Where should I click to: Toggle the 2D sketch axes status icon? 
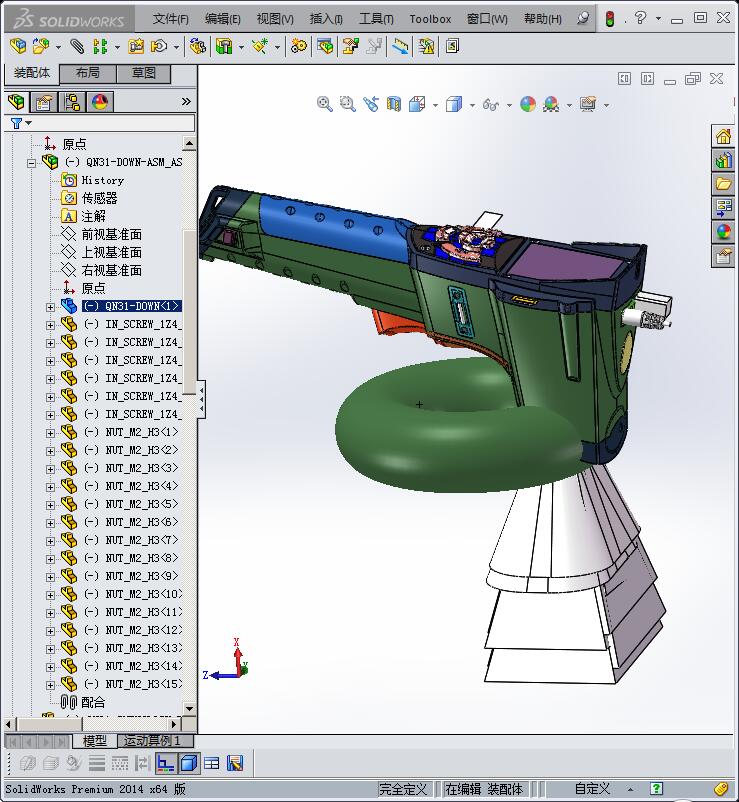[x=166, y=763]
